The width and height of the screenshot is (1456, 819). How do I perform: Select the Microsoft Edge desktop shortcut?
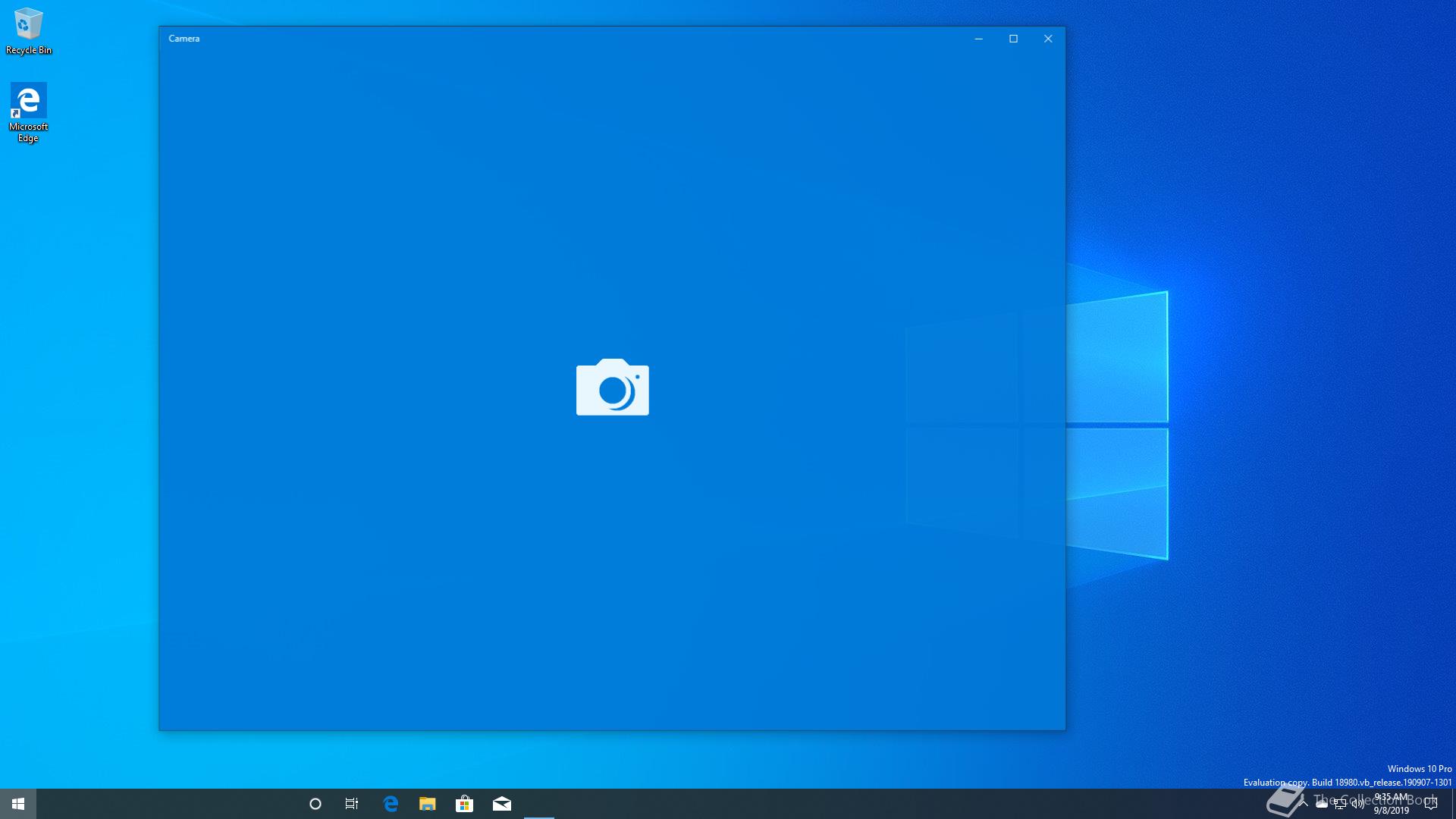(x=29, y=112)
